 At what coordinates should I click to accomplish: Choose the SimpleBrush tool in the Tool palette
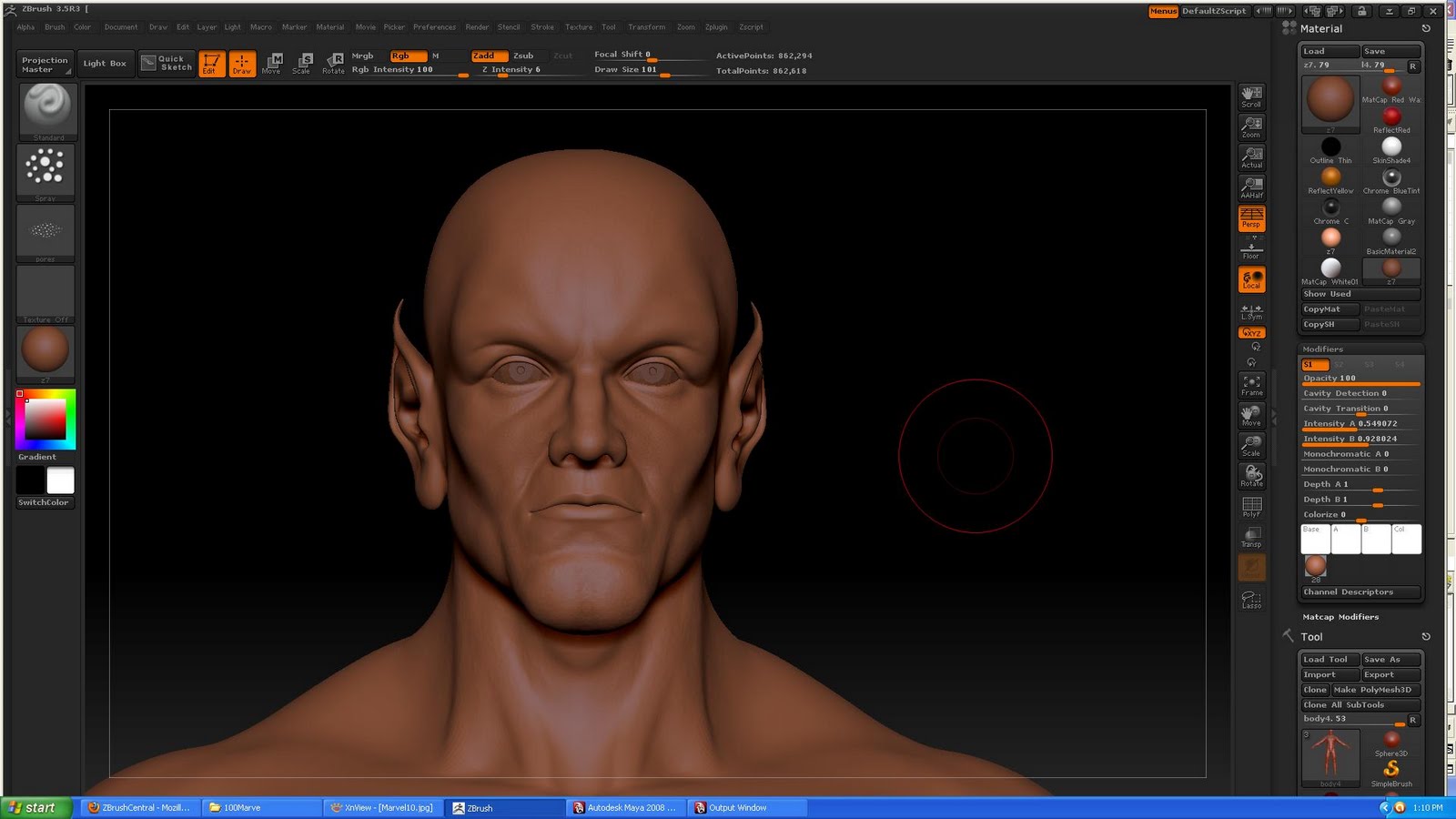tap(1391, 769)
